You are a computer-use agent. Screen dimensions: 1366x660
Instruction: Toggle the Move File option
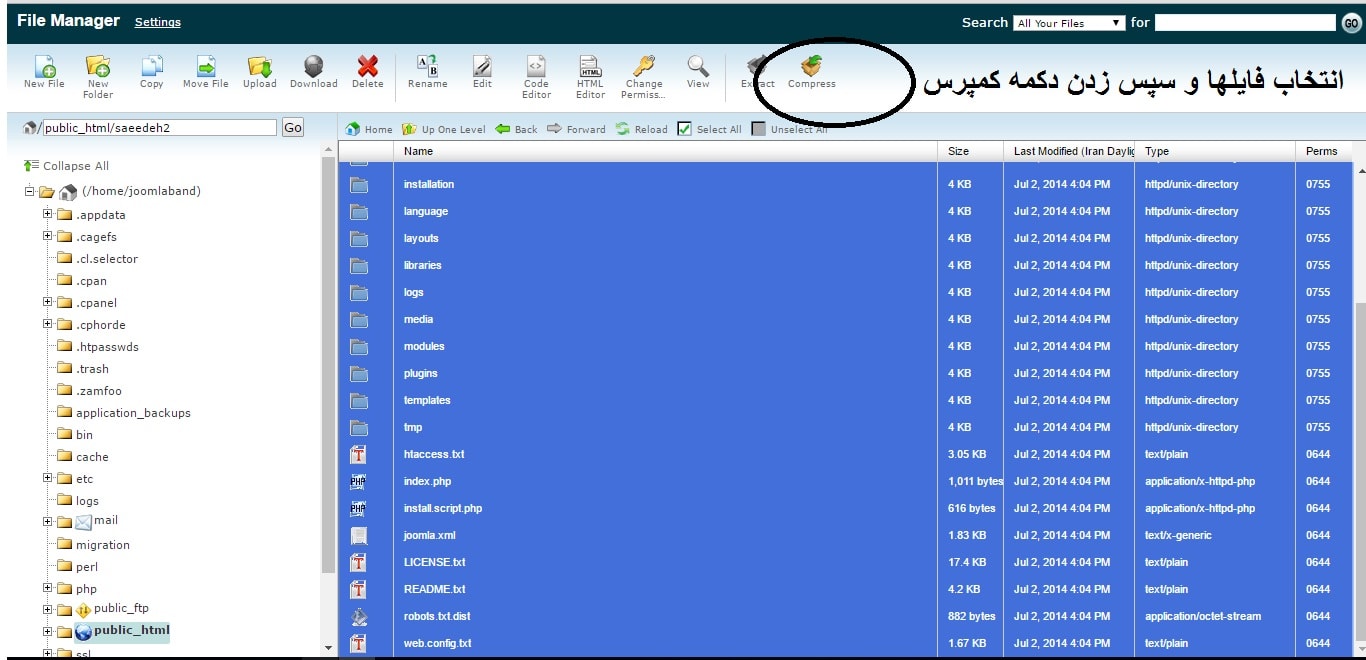pos(205,70)
